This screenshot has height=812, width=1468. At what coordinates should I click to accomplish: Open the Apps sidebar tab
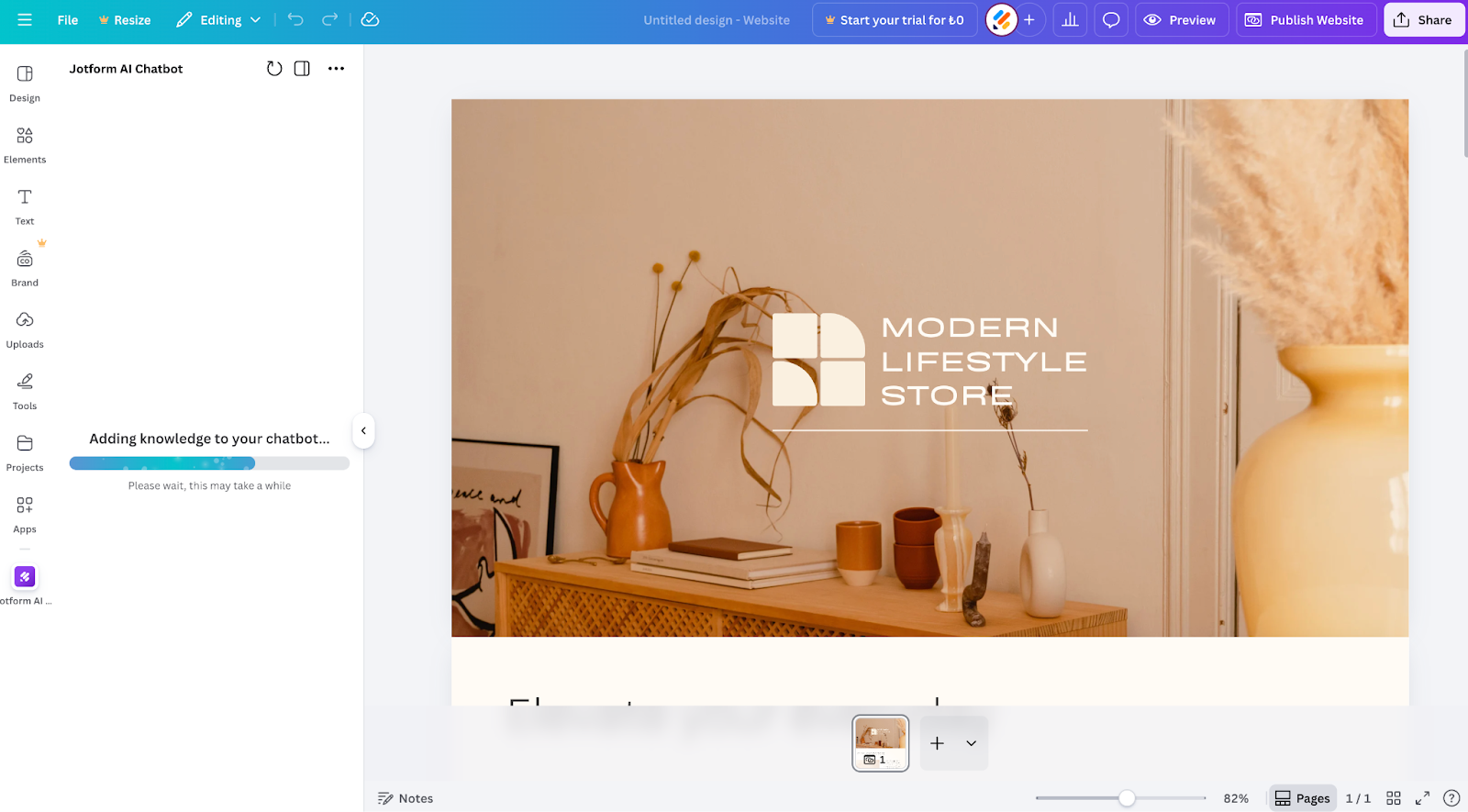(x=25, y=514)
